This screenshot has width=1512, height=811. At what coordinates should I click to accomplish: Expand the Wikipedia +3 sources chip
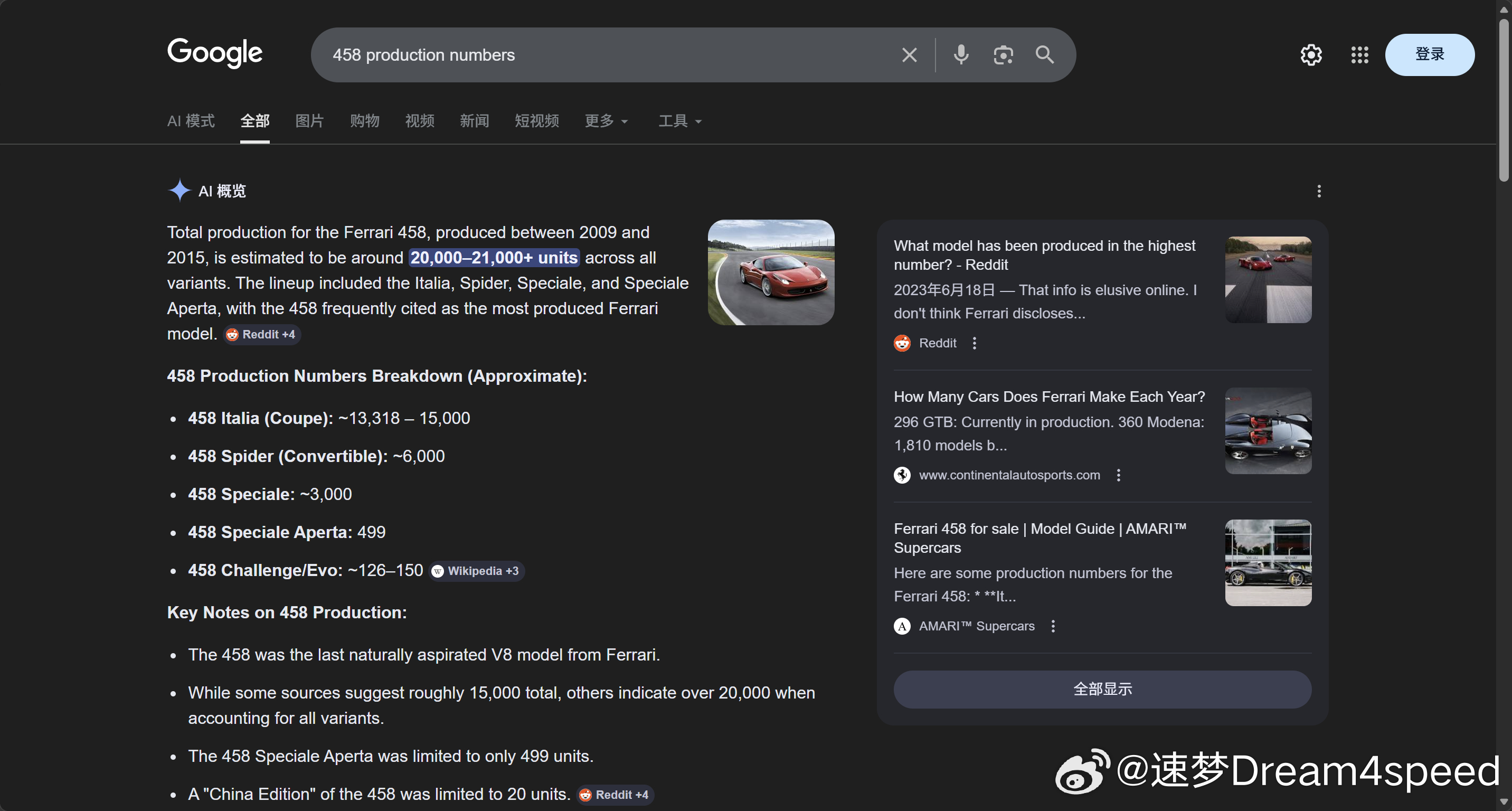(476, 571)
